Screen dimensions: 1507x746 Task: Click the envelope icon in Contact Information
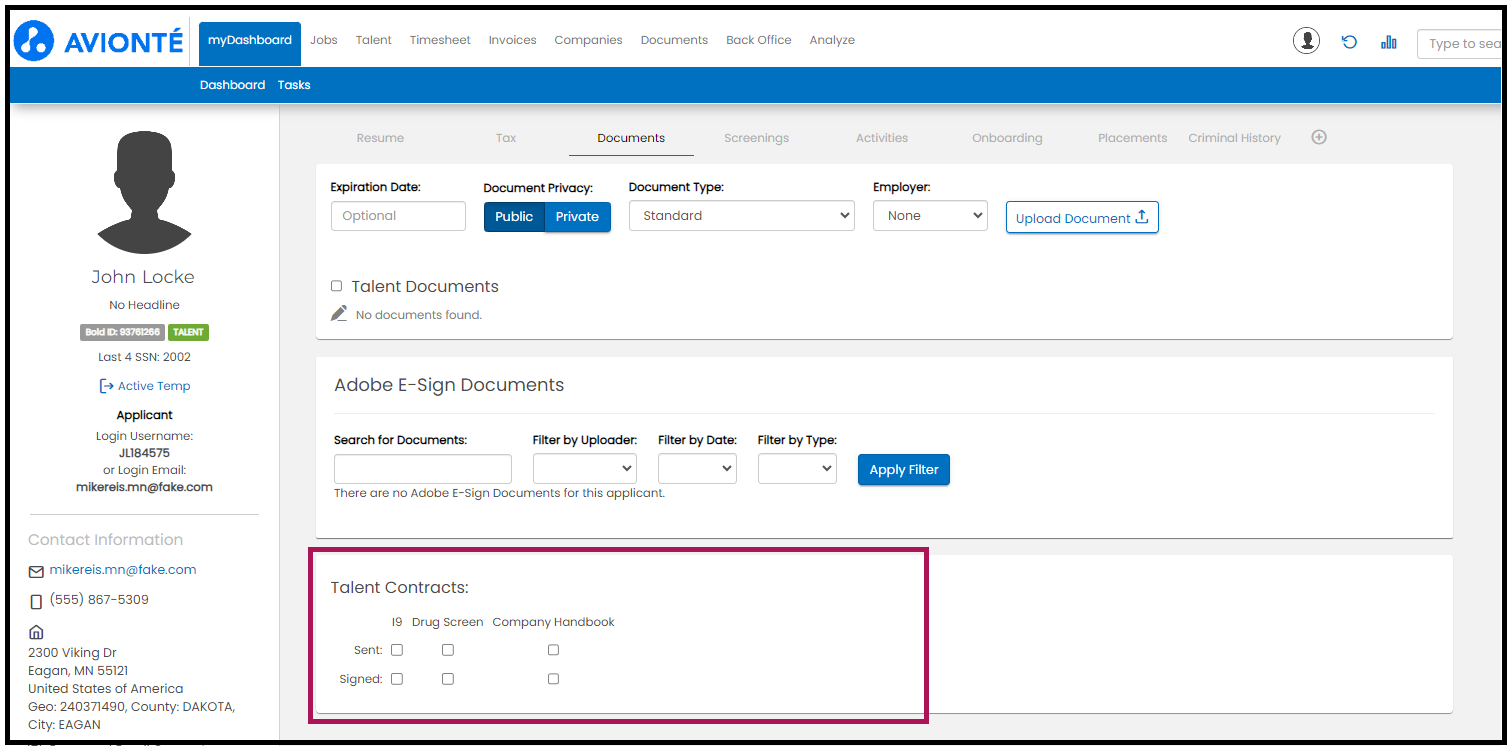36,571
